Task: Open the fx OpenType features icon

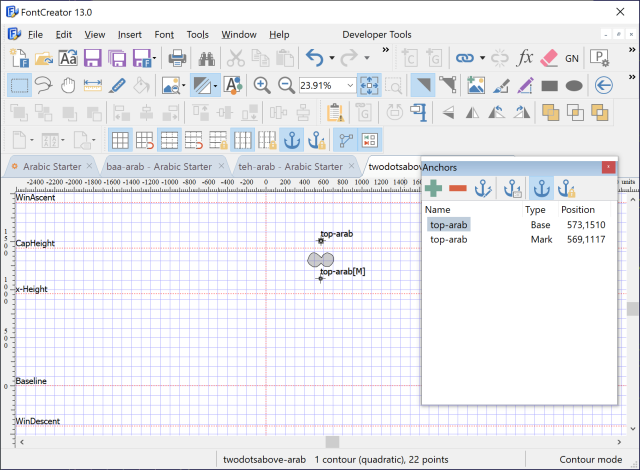Action: (x=526, y=59)
